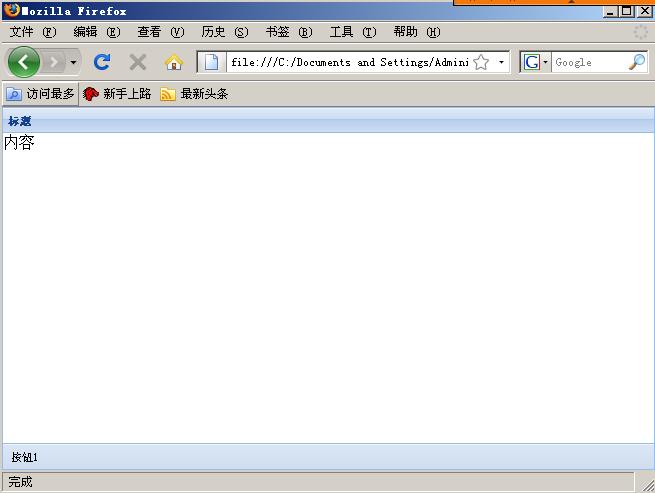Click the green Back navigation arrow
655x493 pixels.
click(24, 62)
